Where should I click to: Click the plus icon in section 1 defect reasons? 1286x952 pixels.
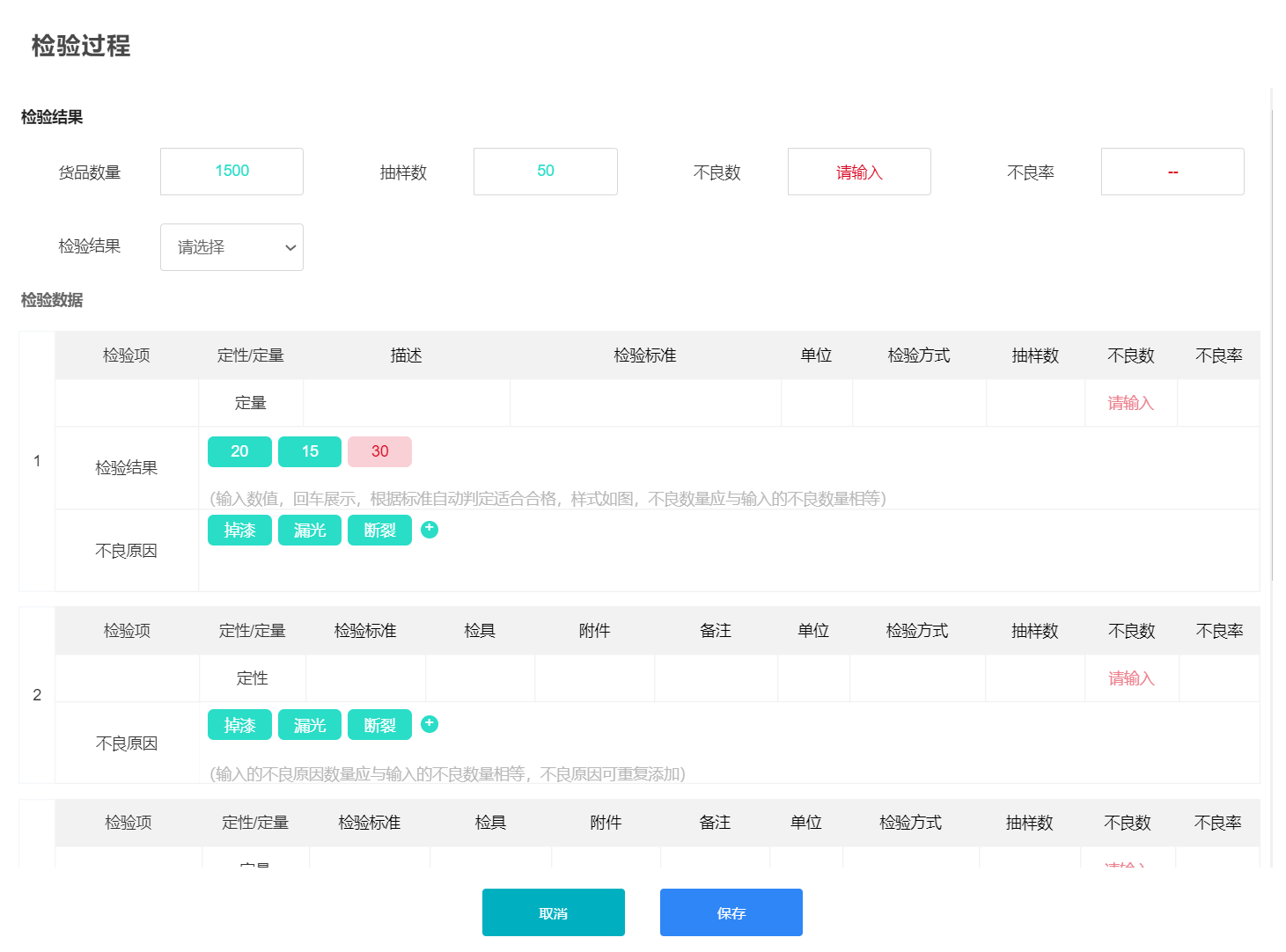click(x=429, y=529)
